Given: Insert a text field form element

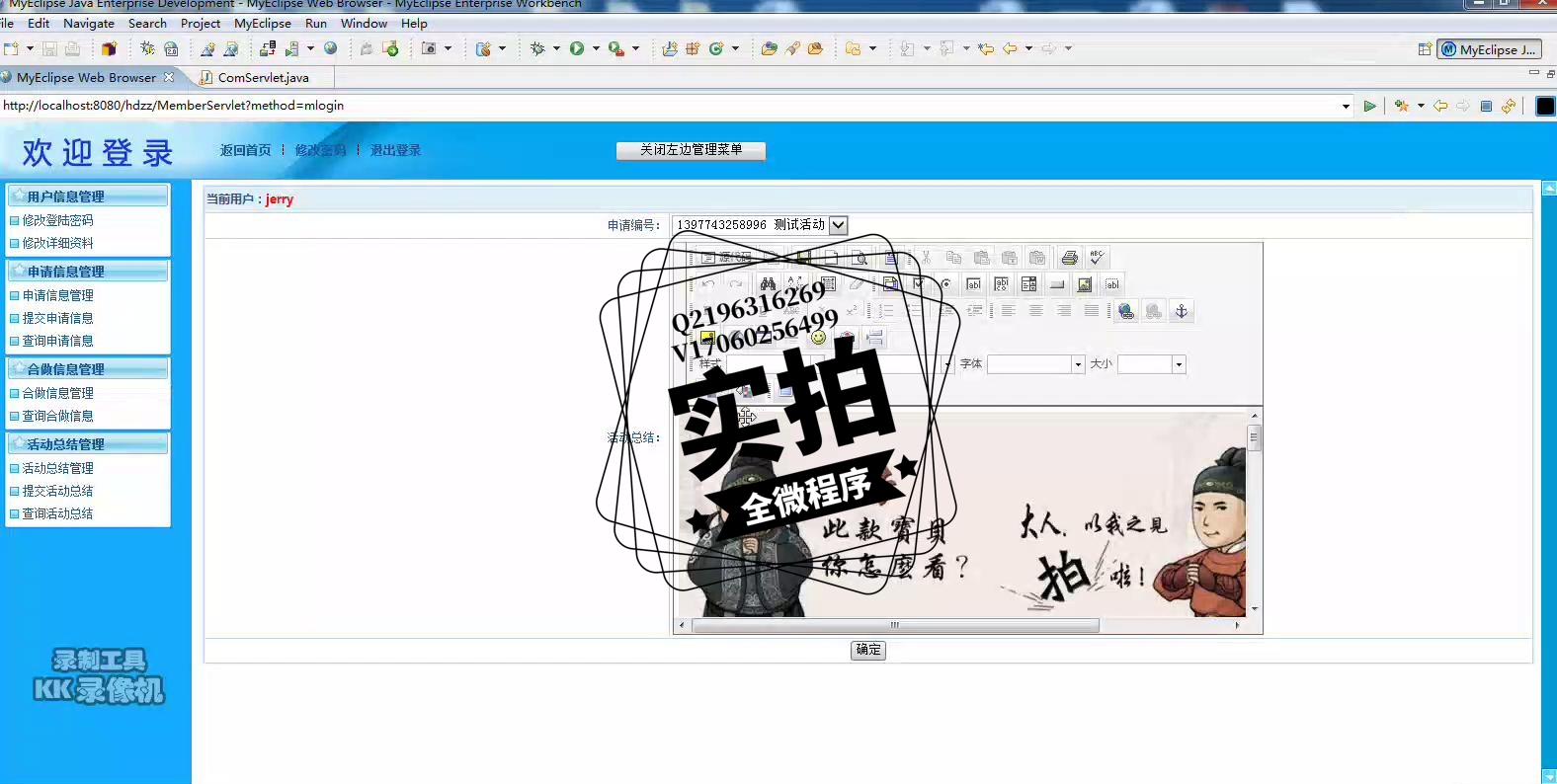Looking at the screenshot, I should pyautogui.click(x=974, y=284).
